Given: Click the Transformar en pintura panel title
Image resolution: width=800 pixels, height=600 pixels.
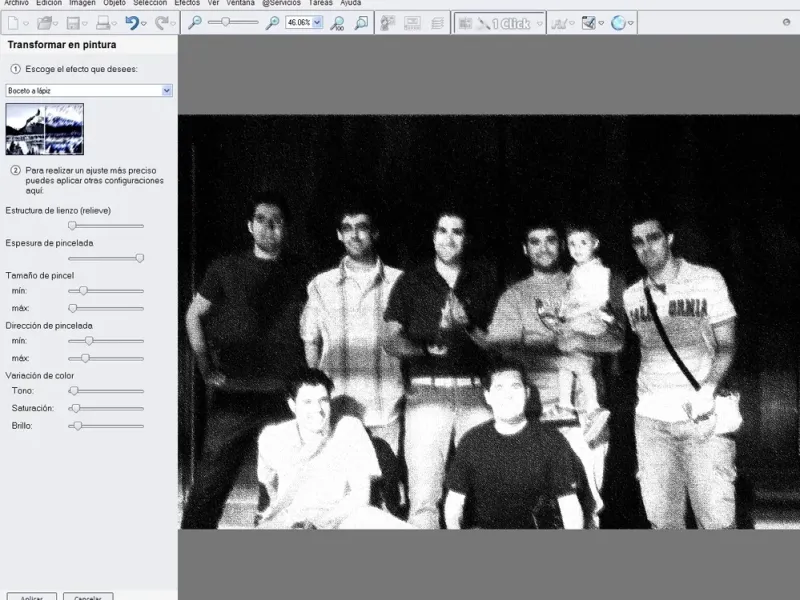Looking at the screenshot, I should 62,45.
